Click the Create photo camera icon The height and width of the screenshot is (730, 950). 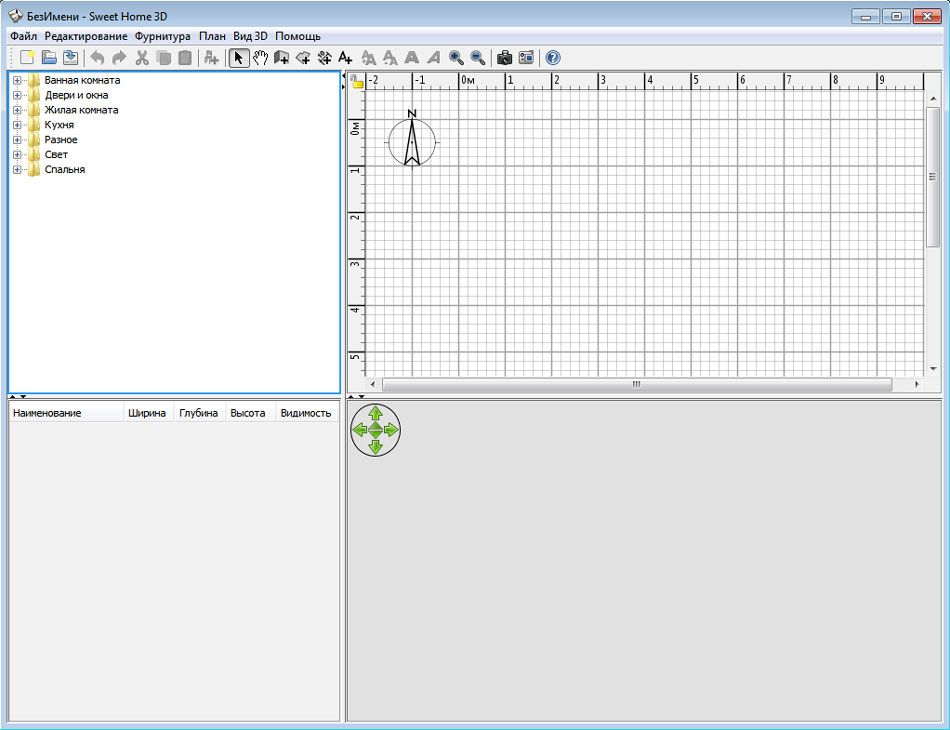(504, 58)
